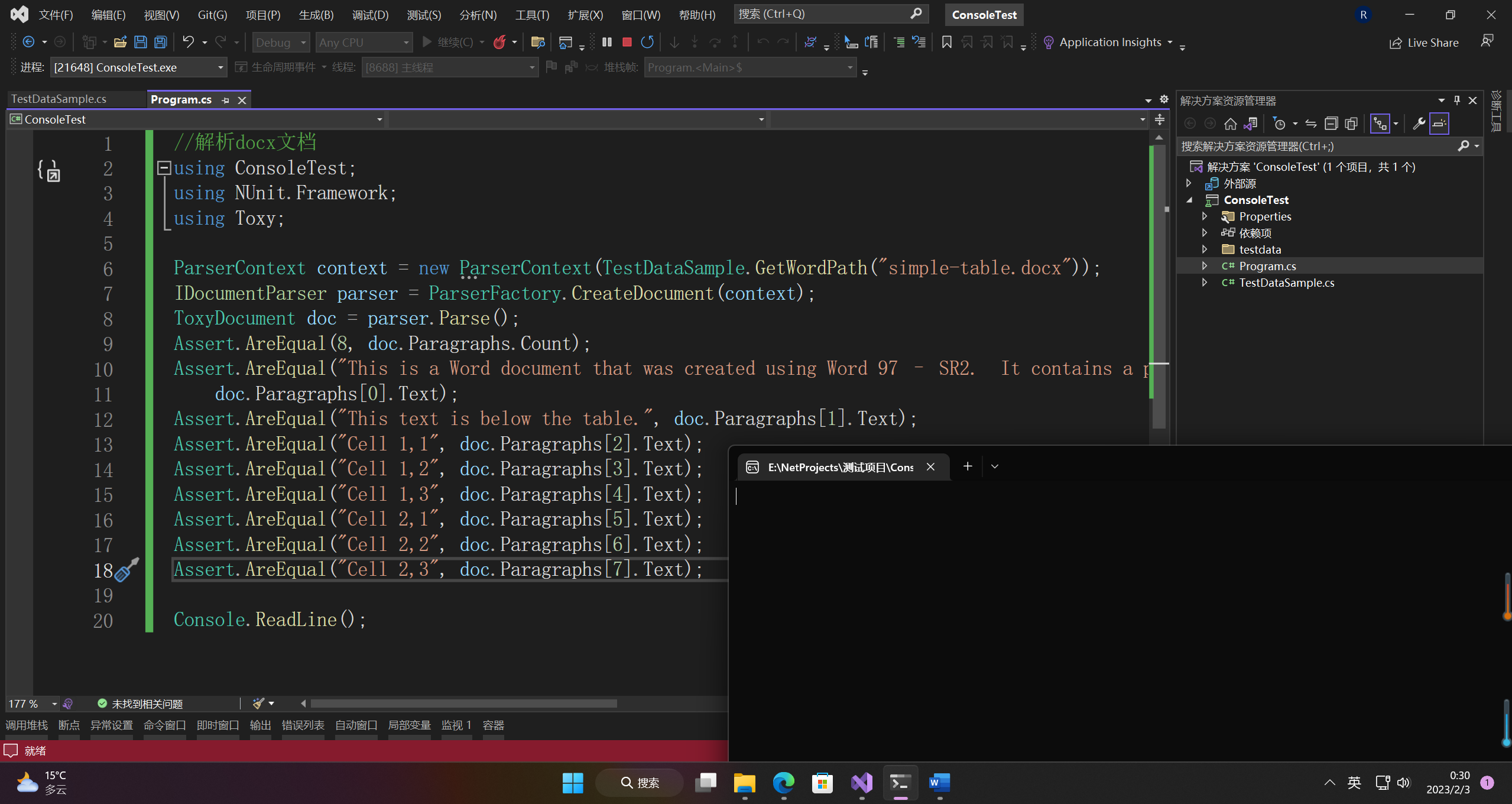Screen dimensions: 1512x804
Task: Expand the 依赖项 dependencies node
Action: click(1205, 233)
